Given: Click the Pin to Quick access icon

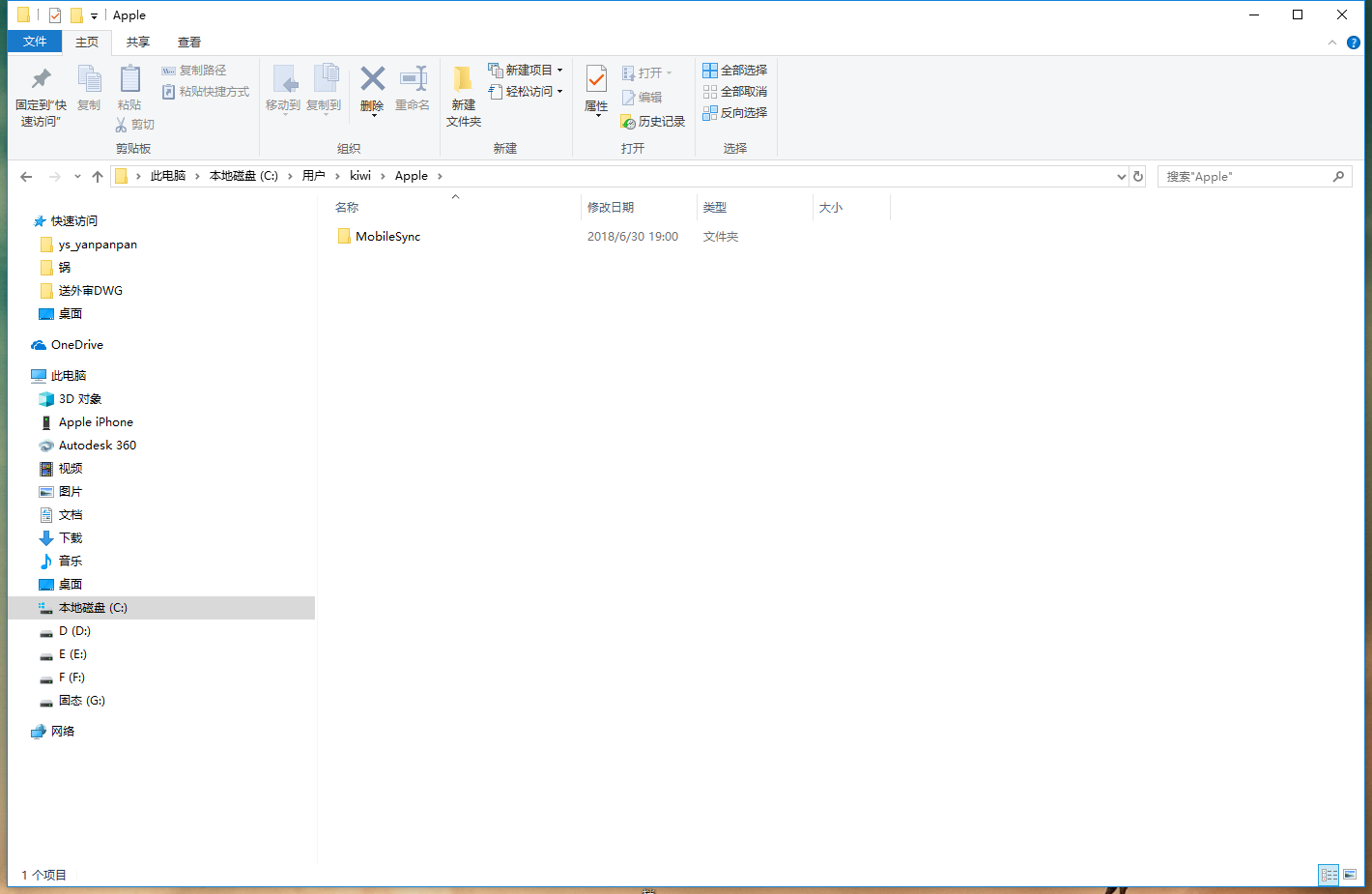Looking at the screenshot, I should point(41,78).
